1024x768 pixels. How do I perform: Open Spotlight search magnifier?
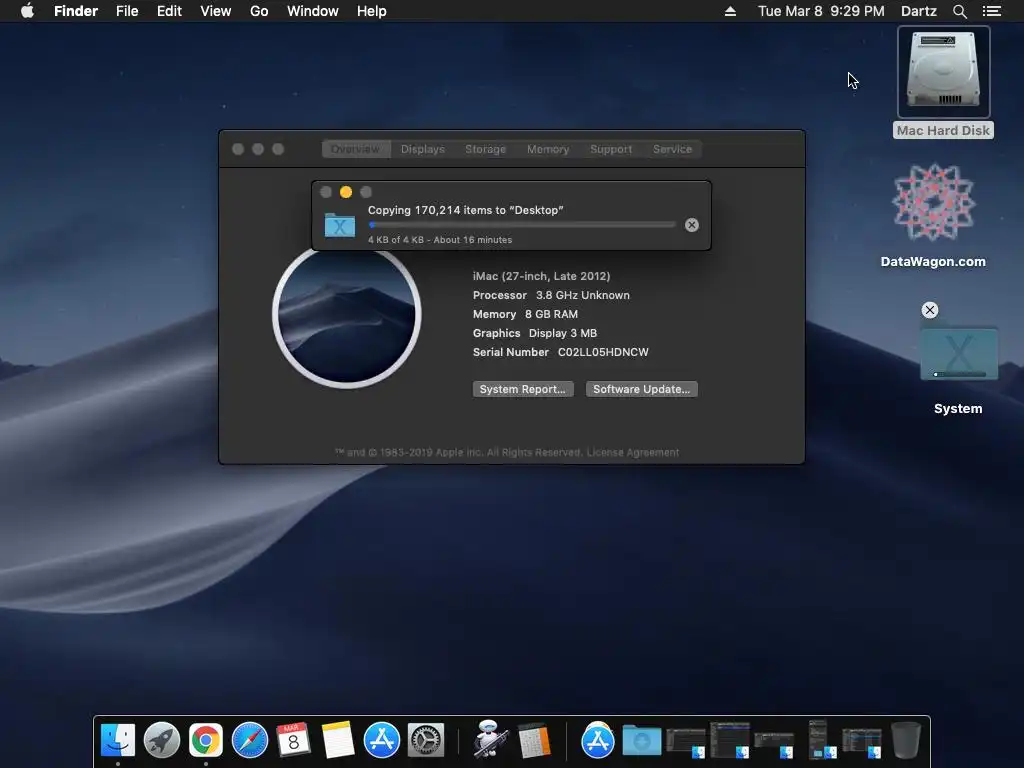[959, 11]
